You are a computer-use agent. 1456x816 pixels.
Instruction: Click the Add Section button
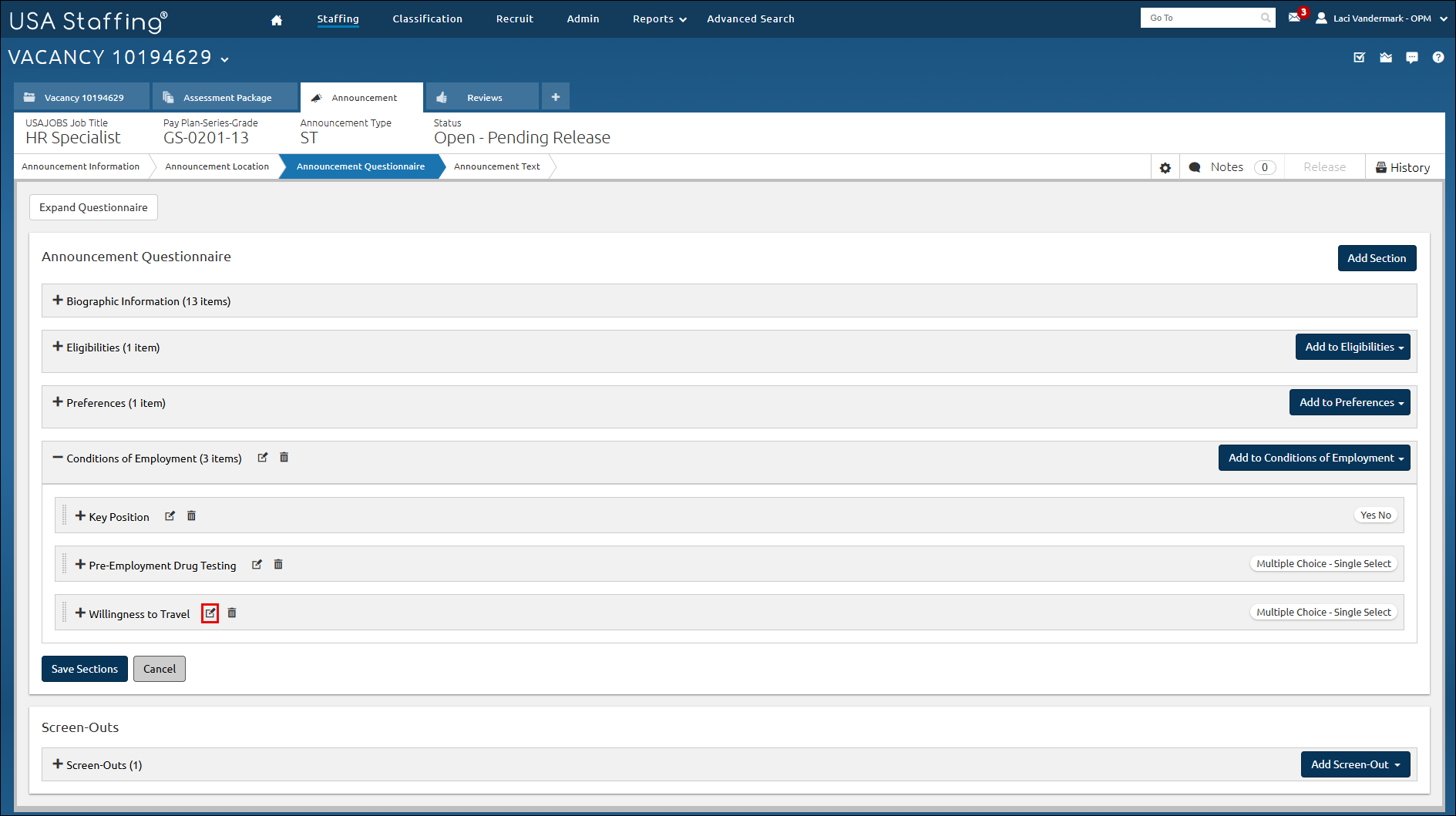point(1377,258)
